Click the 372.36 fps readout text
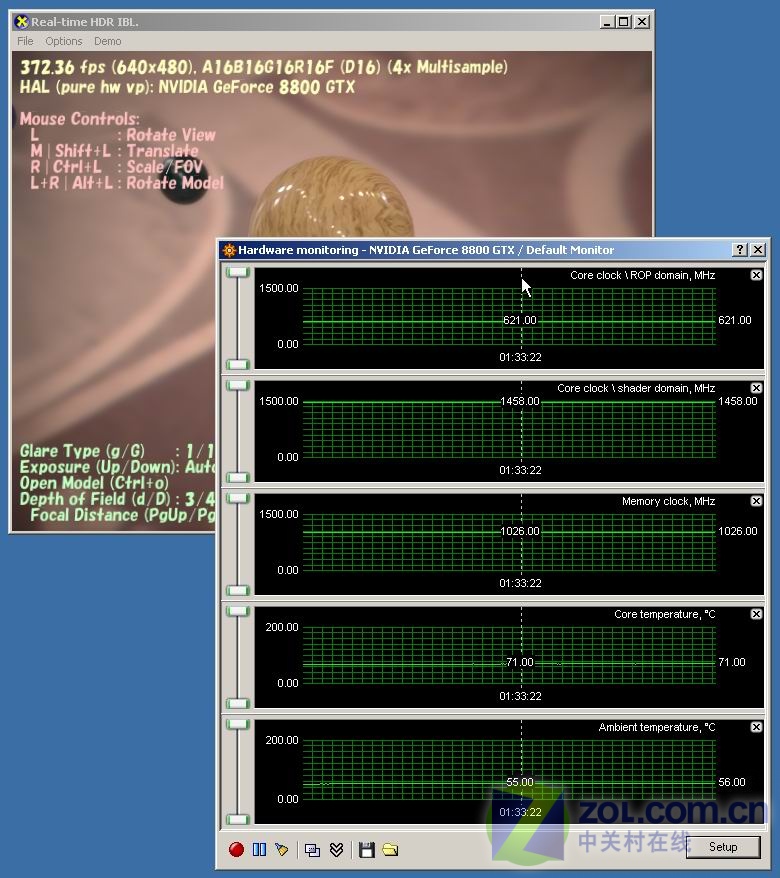The width and height of the screenshot is (780, 878). click(63, 67)
